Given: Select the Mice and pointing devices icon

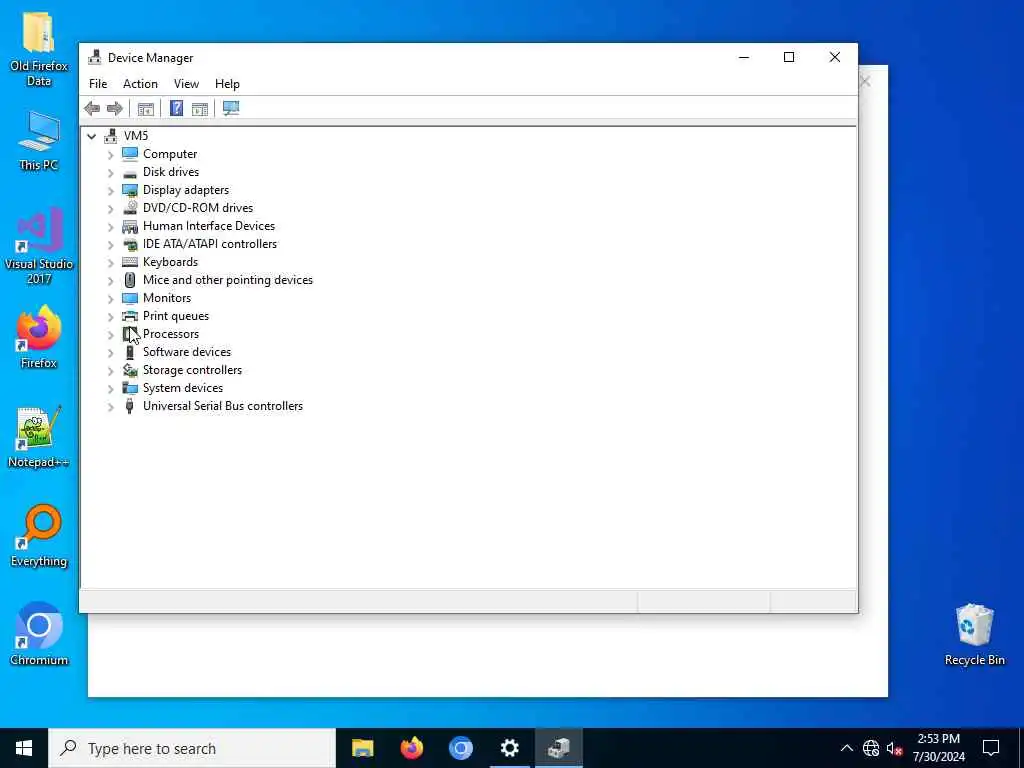Looking at the screenshot, I should pyautogui.click(x=130, y=280).
